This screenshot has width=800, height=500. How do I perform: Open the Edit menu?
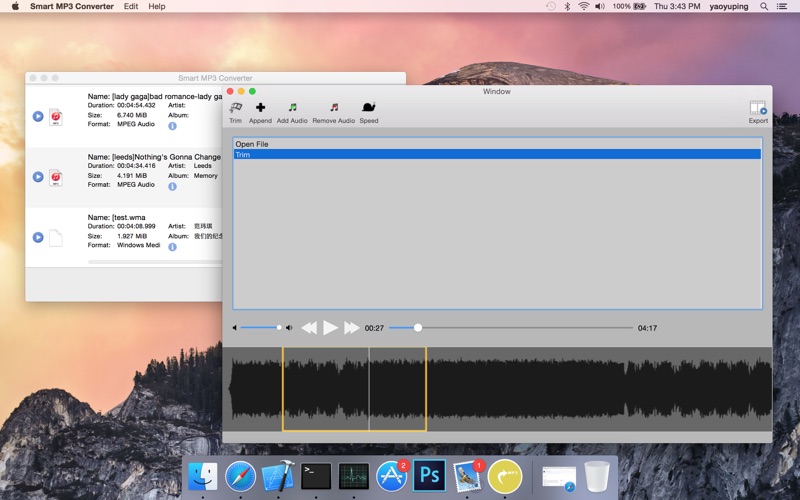pyautogui.click(x=131, y=6)
